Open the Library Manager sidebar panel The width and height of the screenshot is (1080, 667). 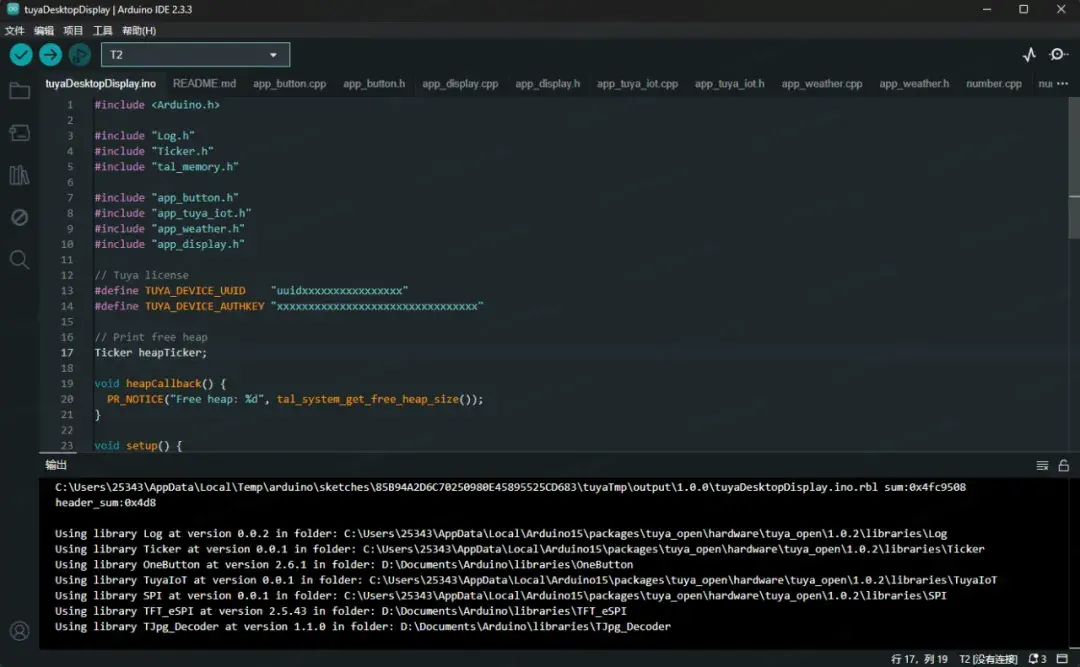click(x=19, y=176)
